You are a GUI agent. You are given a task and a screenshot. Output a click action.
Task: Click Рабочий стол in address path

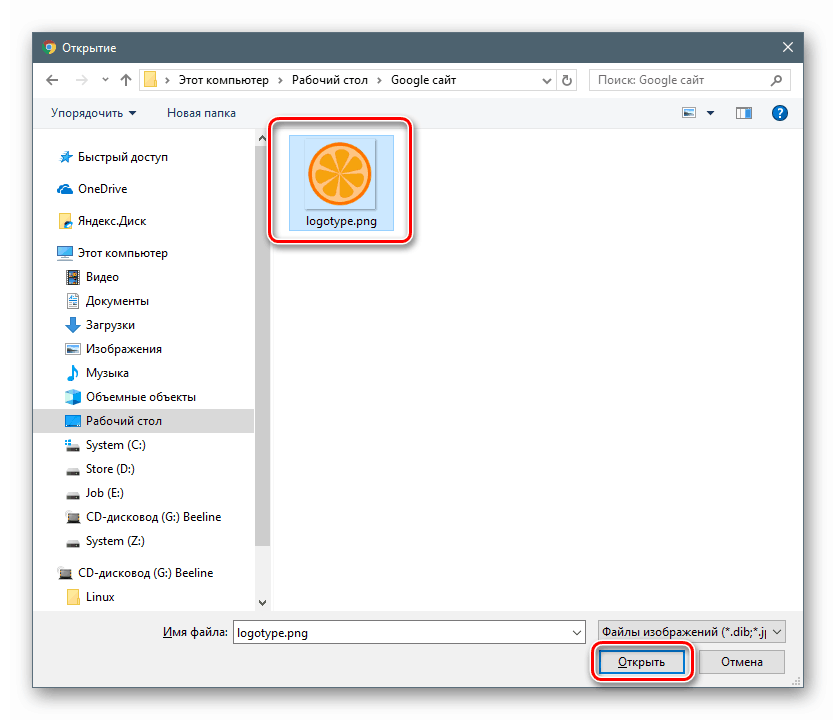pyautogui.click(x=329, y=80)
